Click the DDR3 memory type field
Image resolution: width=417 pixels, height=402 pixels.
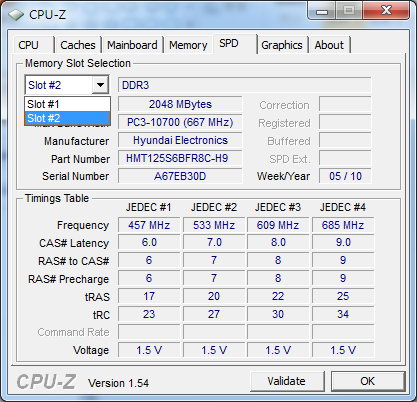(x=245, y=85)
